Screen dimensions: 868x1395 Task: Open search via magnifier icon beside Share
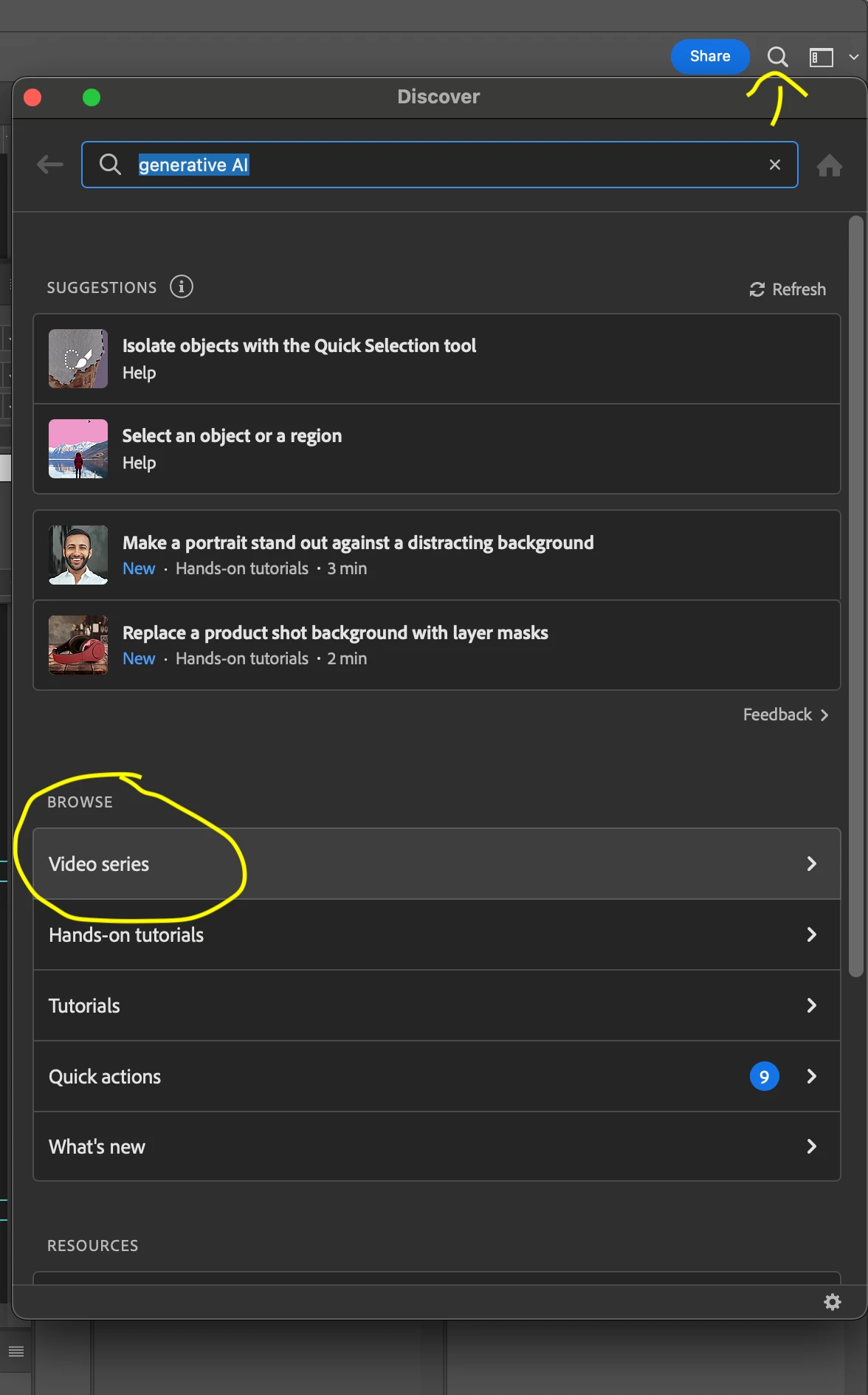777,57
